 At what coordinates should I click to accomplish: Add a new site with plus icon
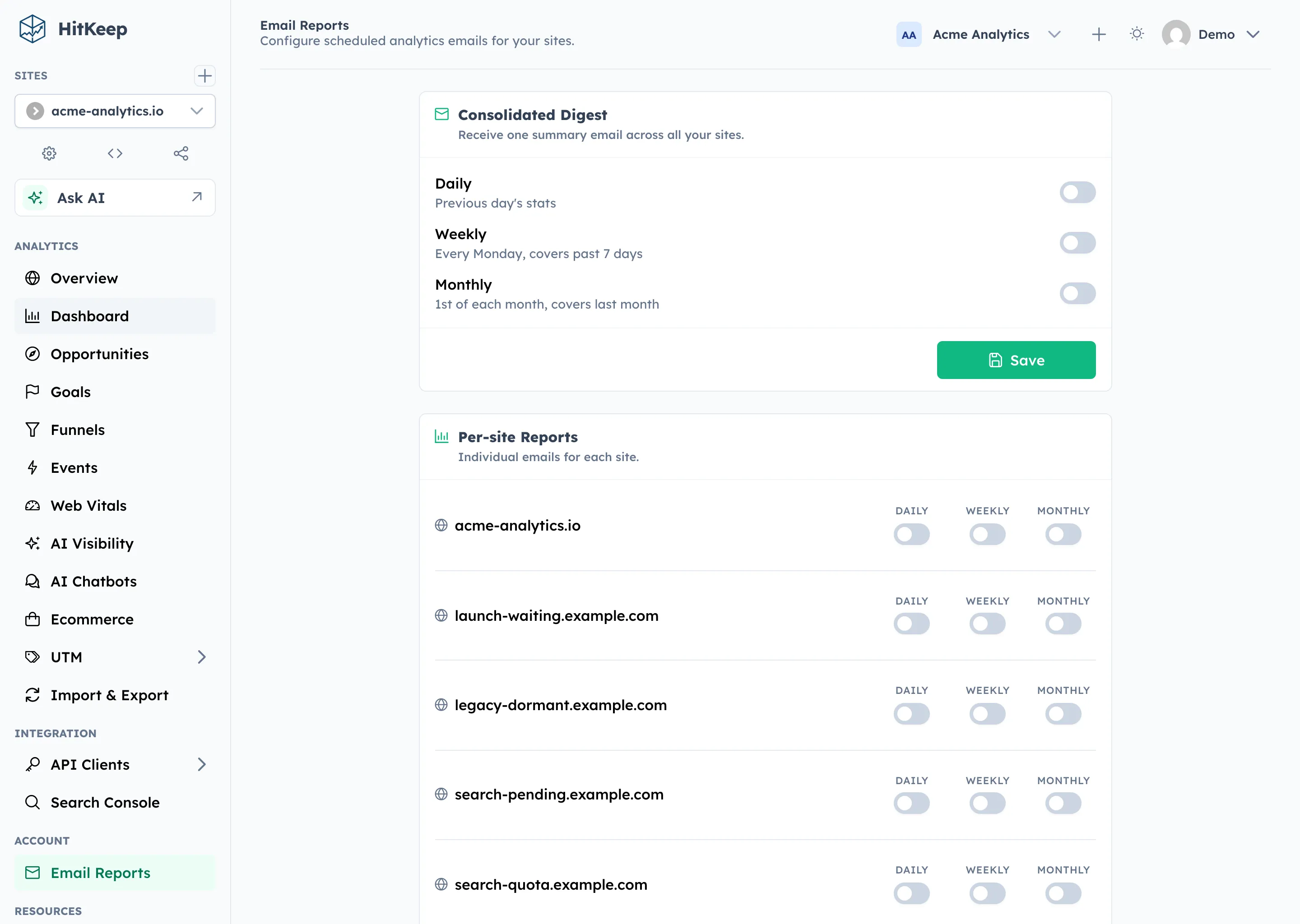coord(205,76)
